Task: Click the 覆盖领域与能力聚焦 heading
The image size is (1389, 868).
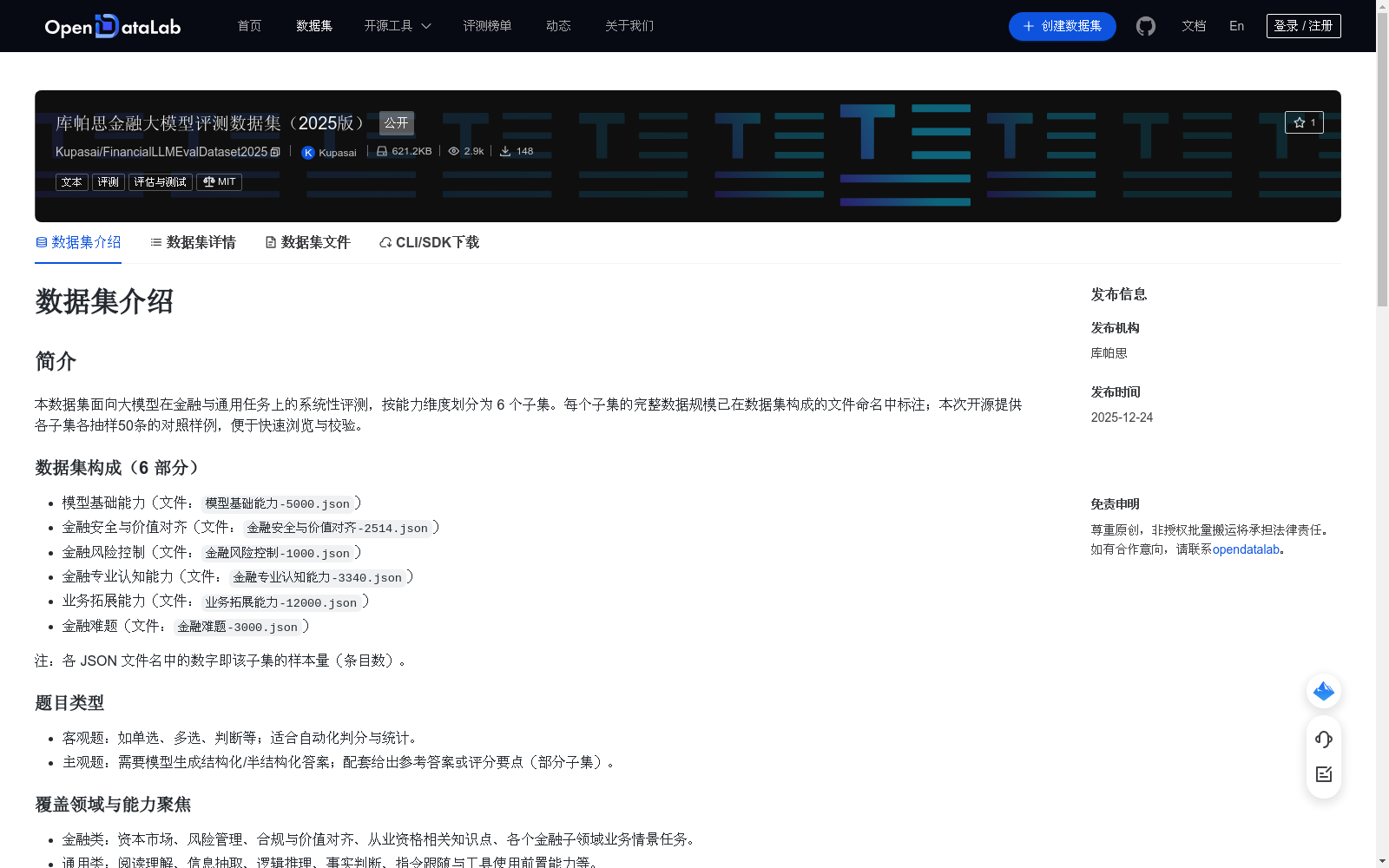Action: click(113, 805)
